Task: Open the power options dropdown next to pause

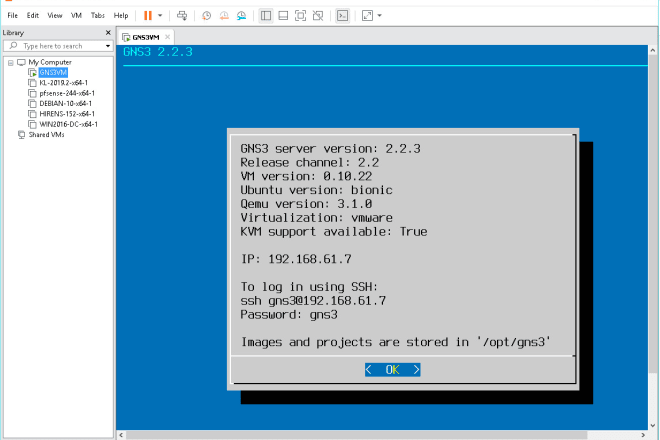Action: [160, 16]
